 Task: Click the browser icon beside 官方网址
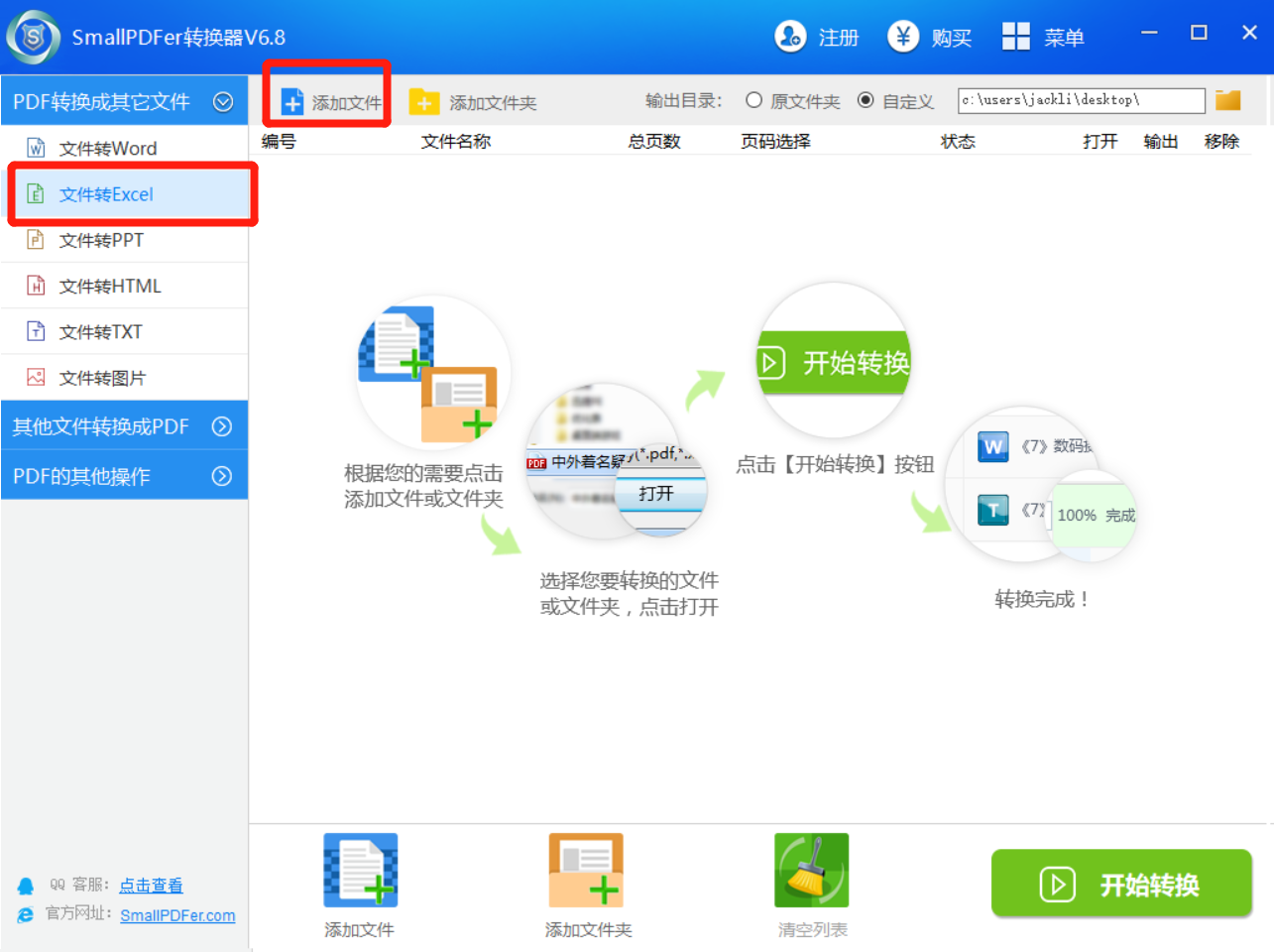coord(26,914)
